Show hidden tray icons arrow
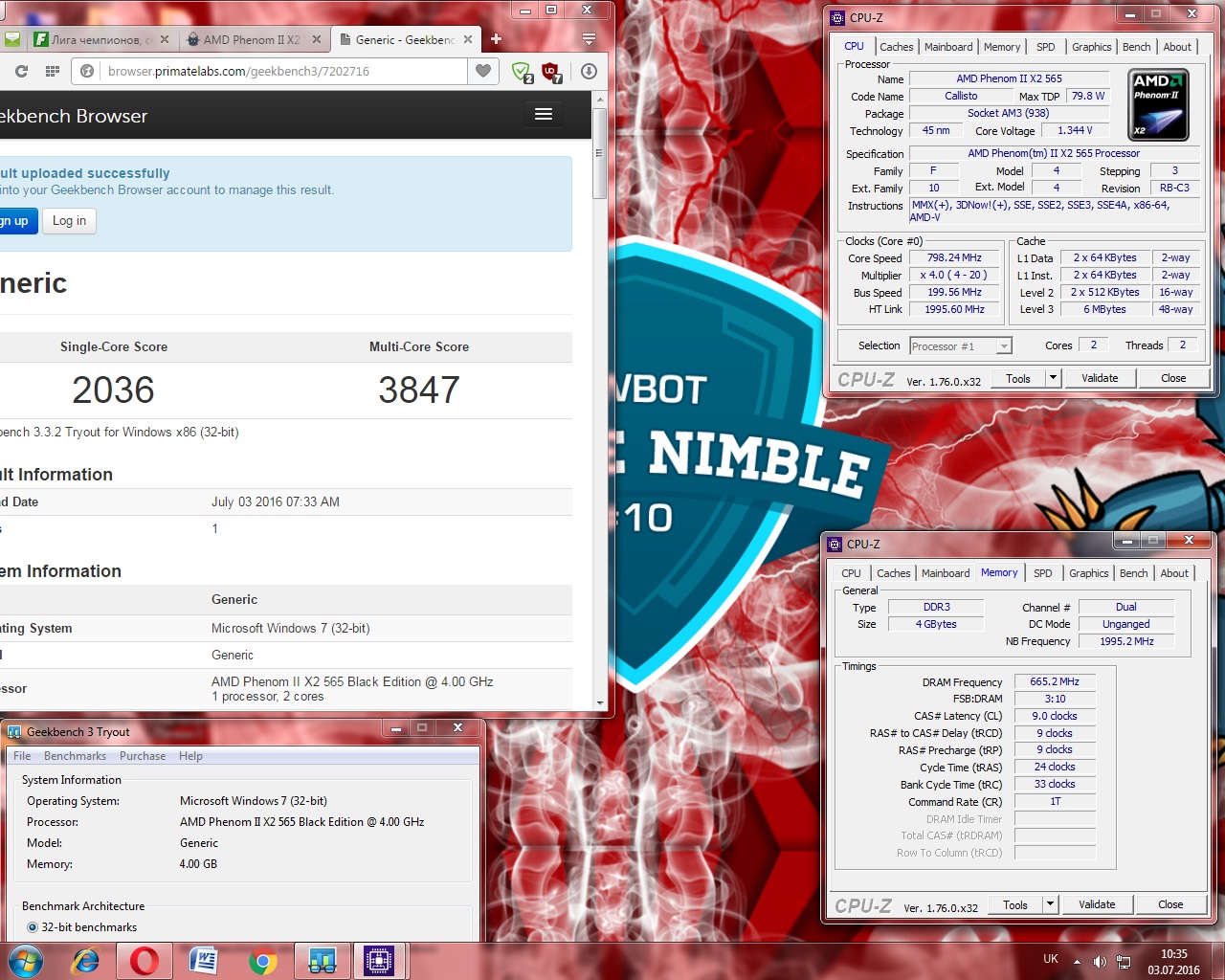Image resolution: width=1225 pixels, height=980 pixels. point(1077,962)
